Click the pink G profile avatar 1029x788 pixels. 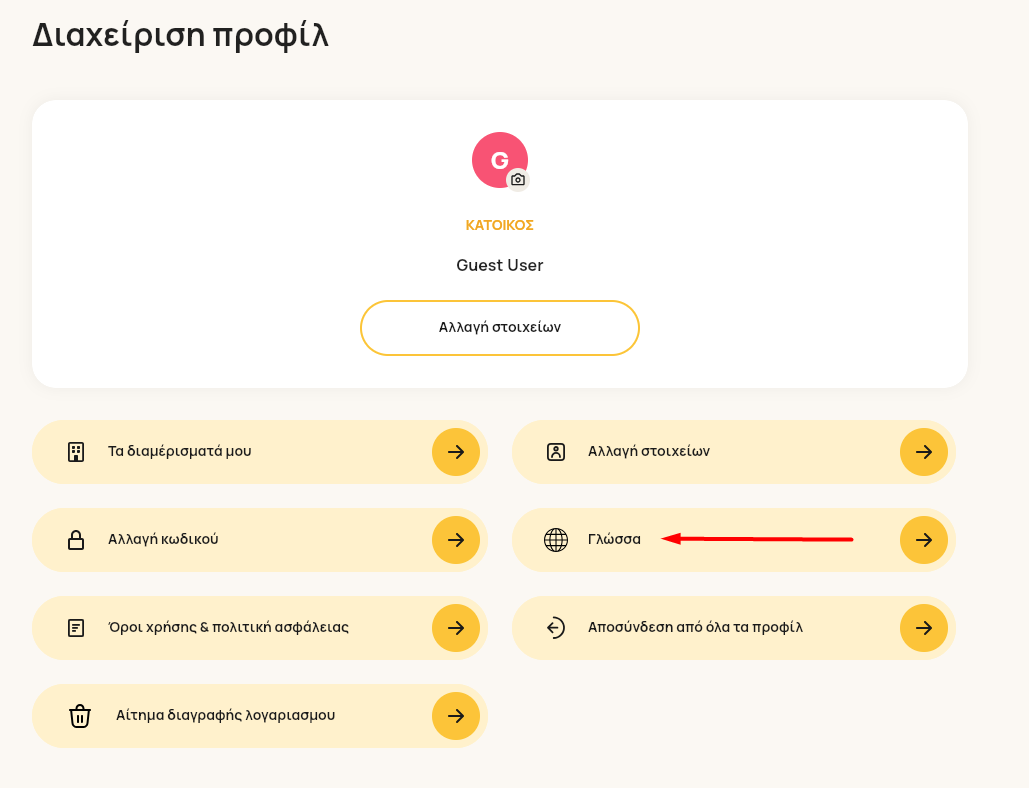click(x=500, y=160)
